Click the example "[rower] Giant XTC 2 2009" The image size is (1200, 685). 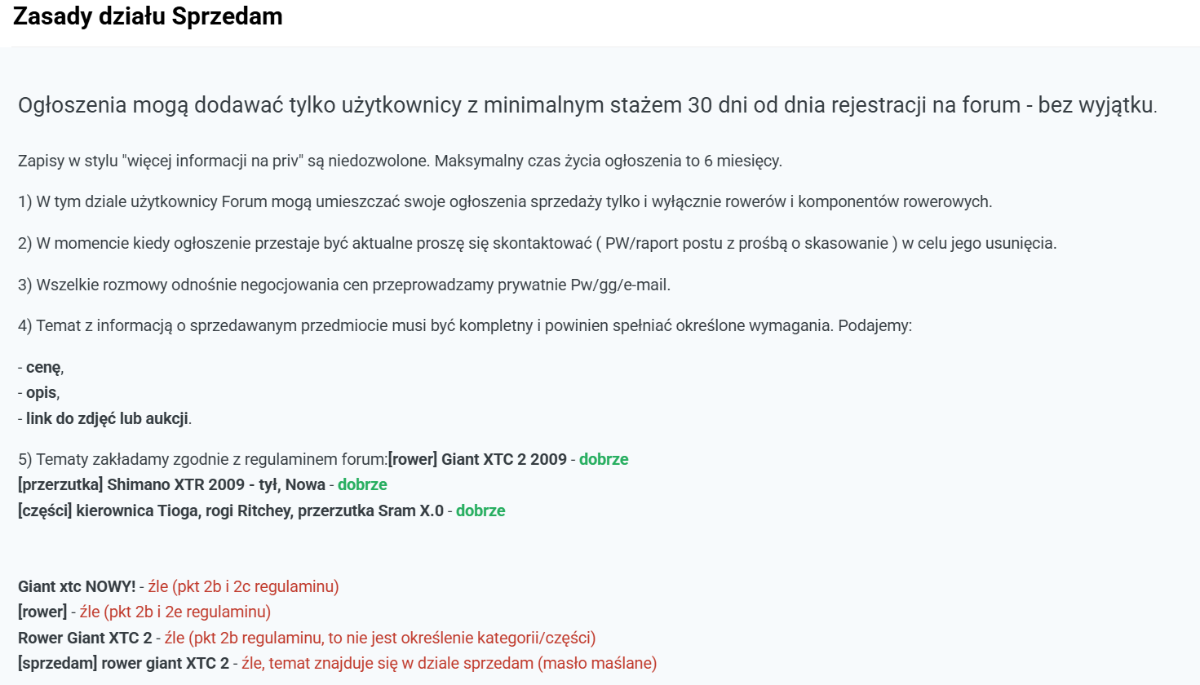point(479,460)
